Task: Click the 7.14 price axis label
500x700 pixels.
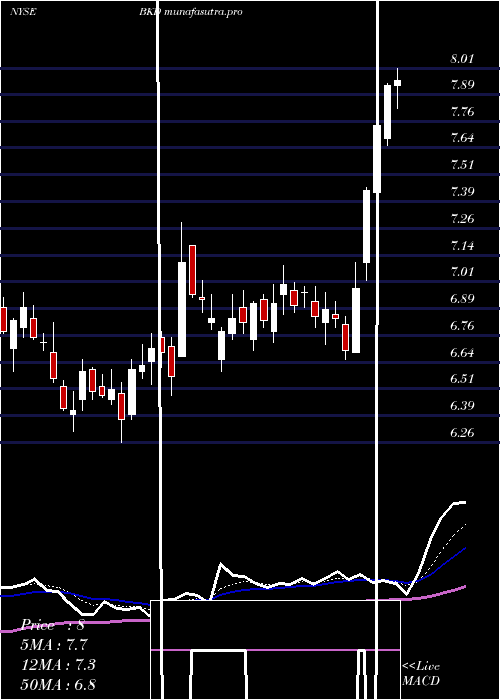Action: [x=462, y=246]
